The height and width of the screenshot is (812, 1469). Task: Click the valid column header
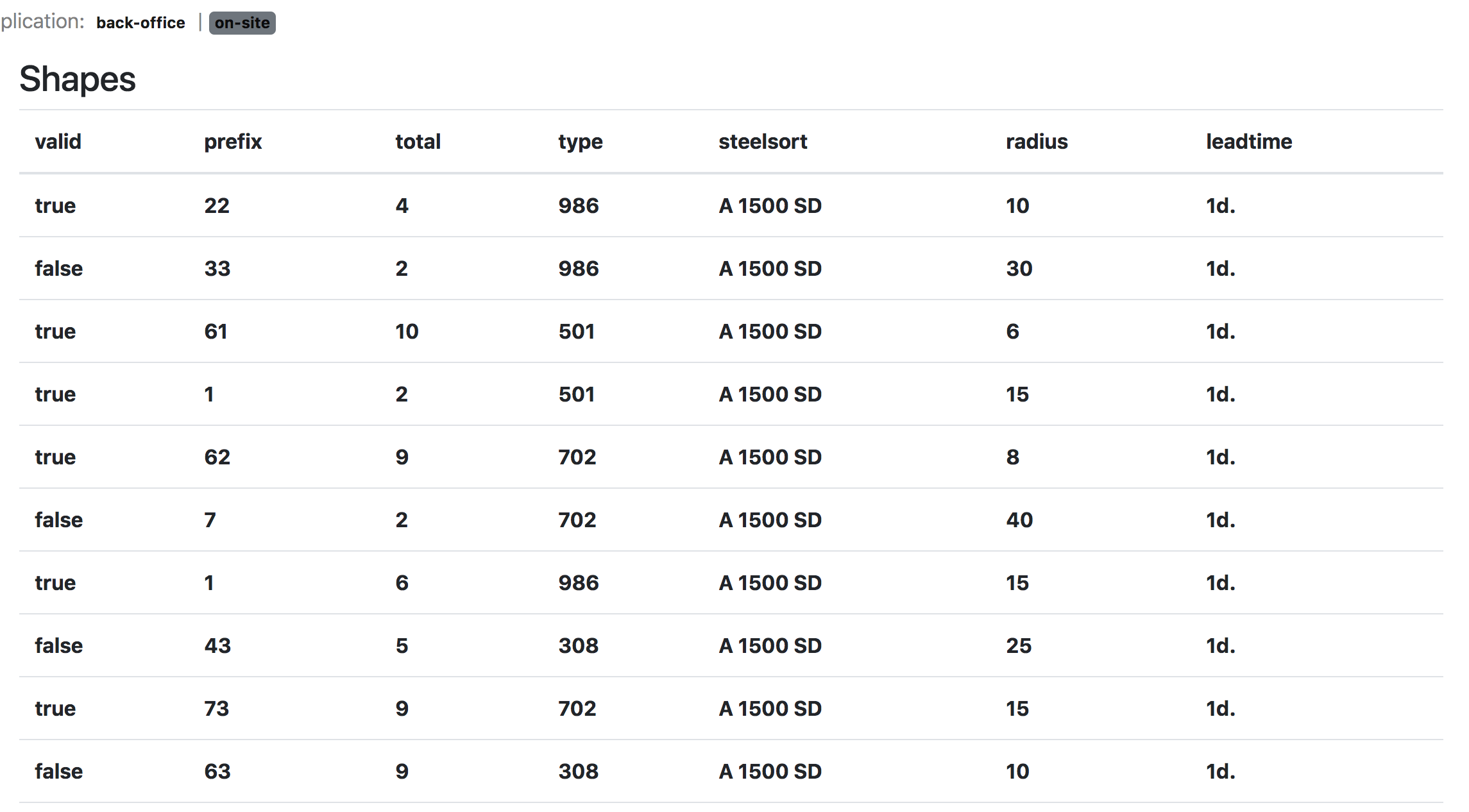[x=58, y=142]
